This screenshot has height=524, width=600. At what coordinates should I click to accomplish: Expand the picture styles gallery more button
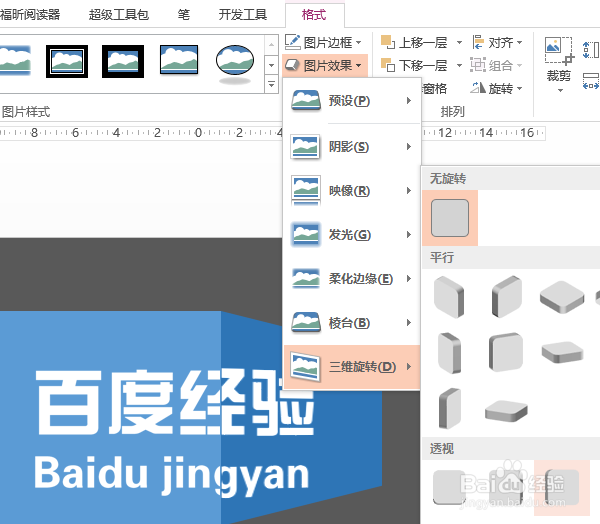tap(271, 84)
